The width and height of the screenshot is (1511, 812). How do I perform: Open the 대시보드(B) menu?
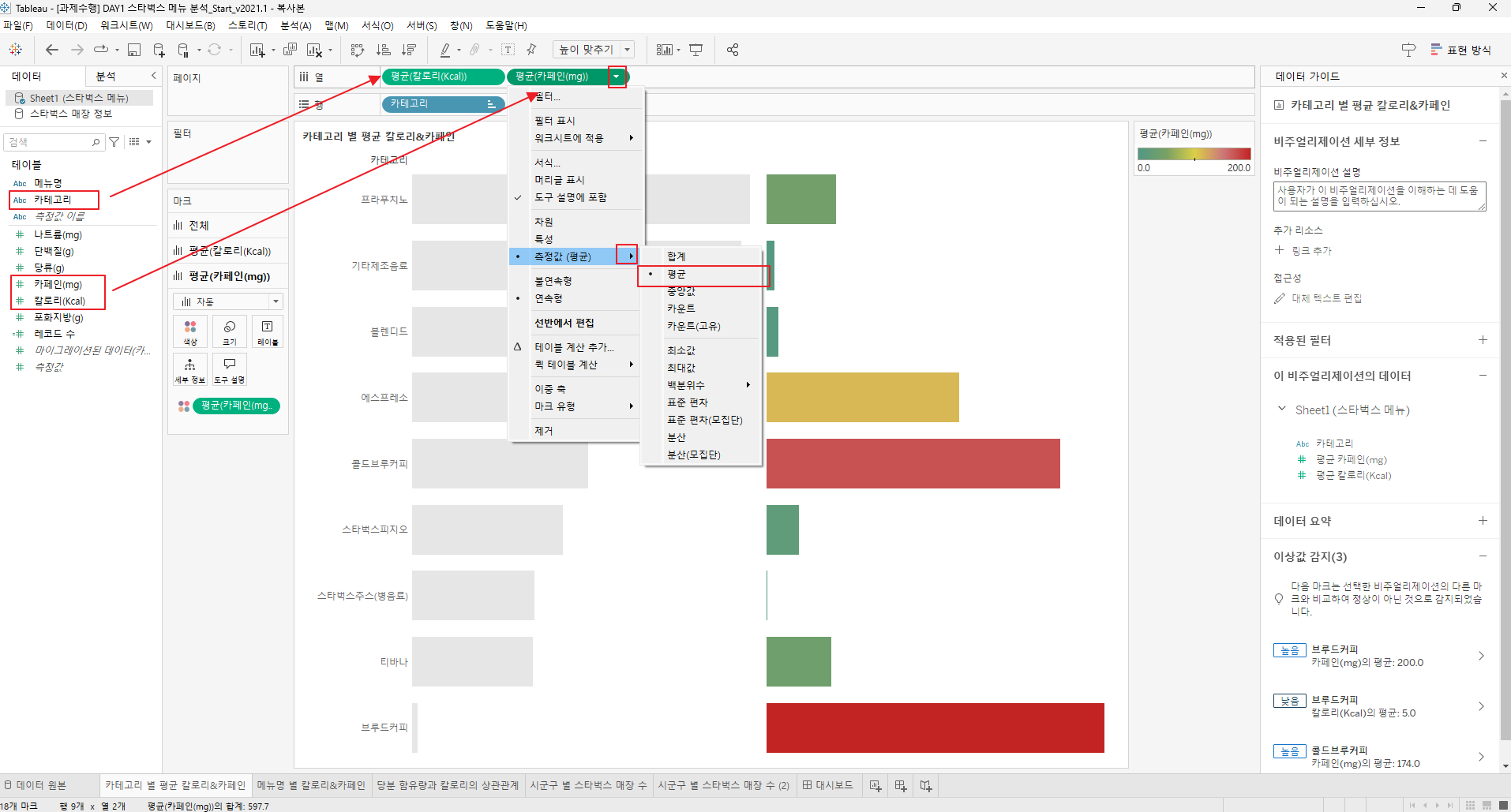(x=190, y=26)
